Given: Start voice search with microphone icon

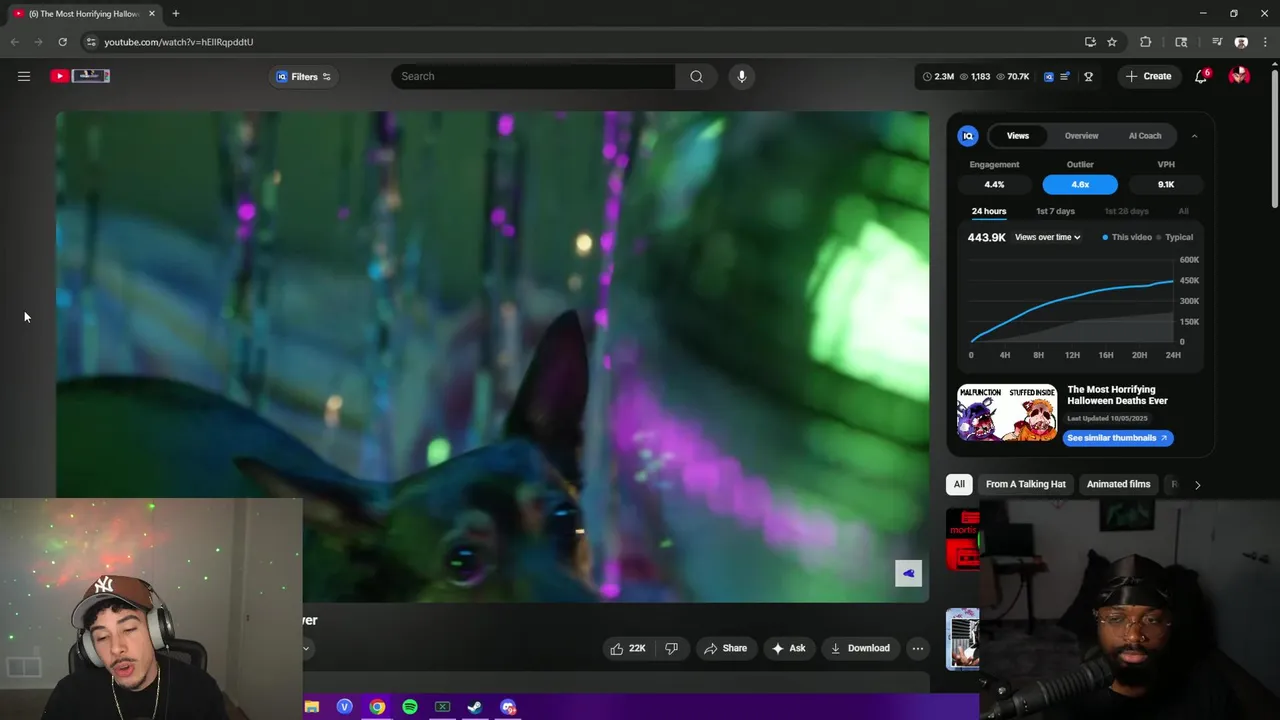Looking at the screenshot, I should pos(741,77).
